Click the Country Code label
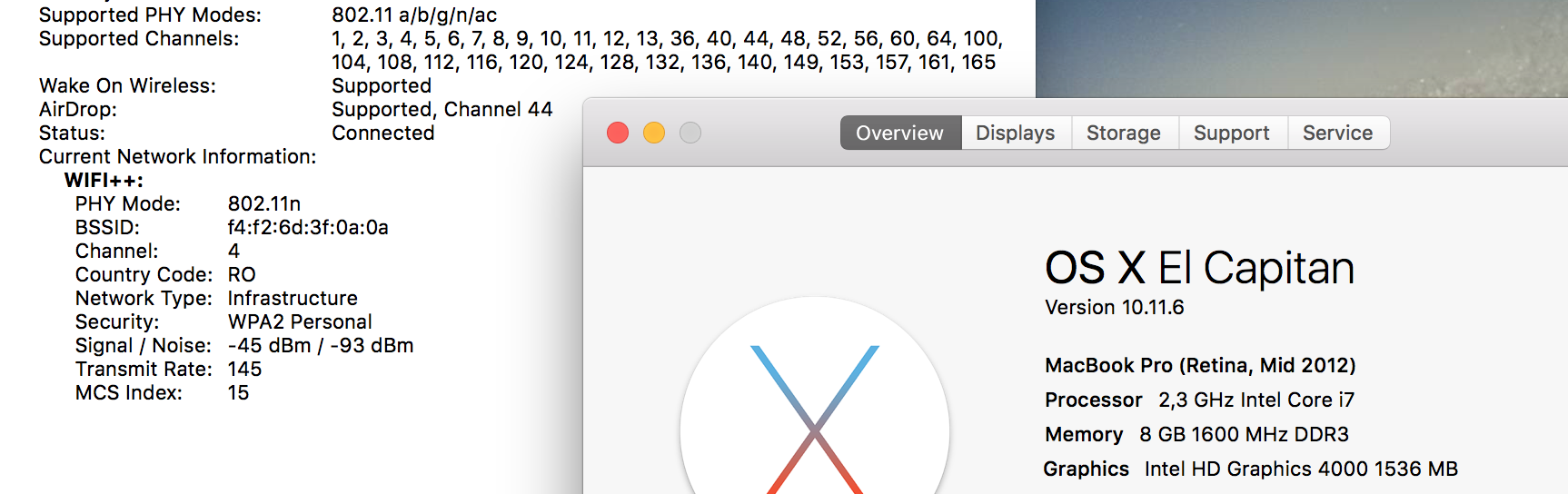The width and height of the screenshot is (1568, 494). click(144, 274)
